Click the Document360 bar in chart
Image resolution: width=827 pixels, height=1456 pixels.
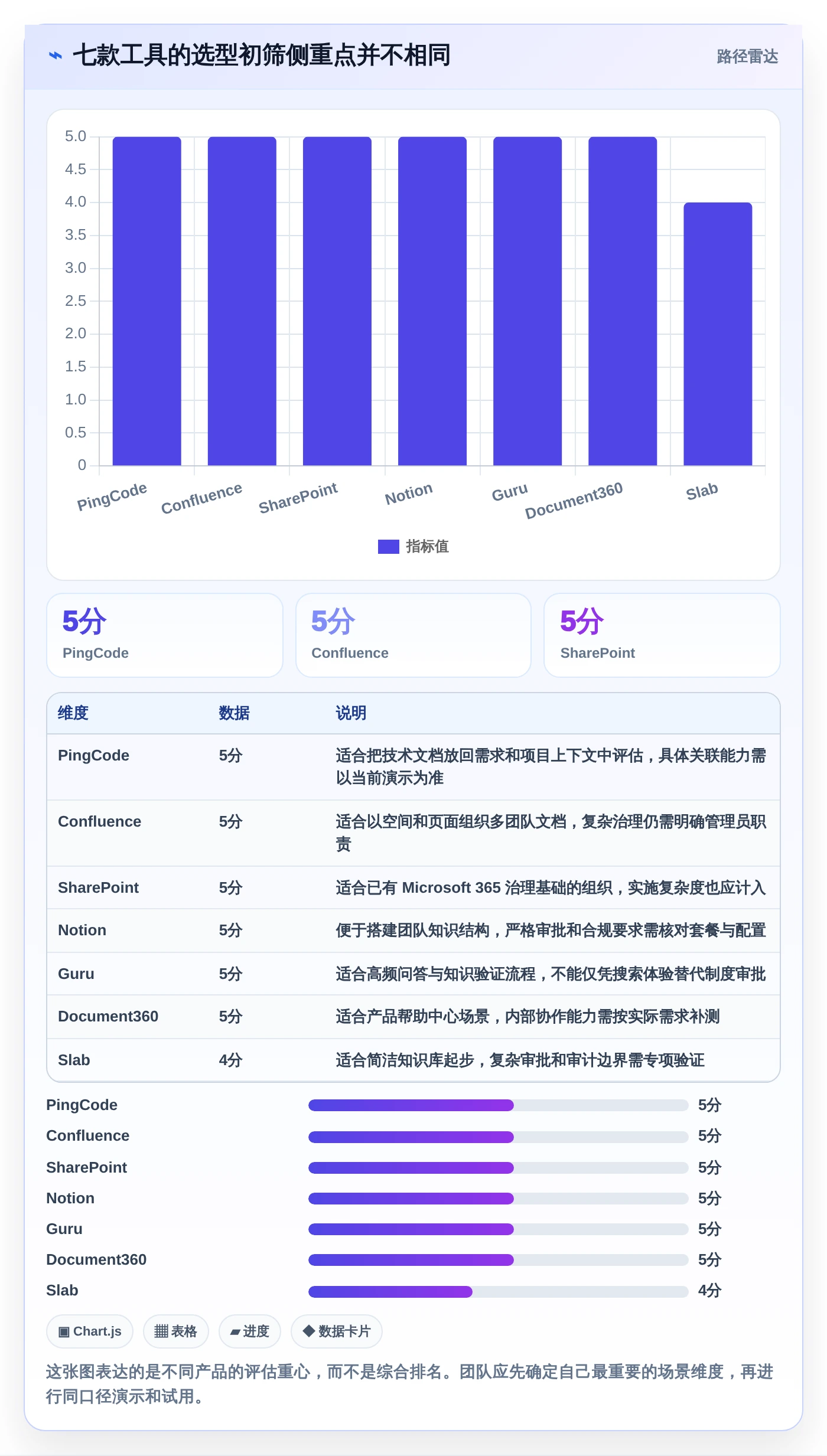pos(622,301)
